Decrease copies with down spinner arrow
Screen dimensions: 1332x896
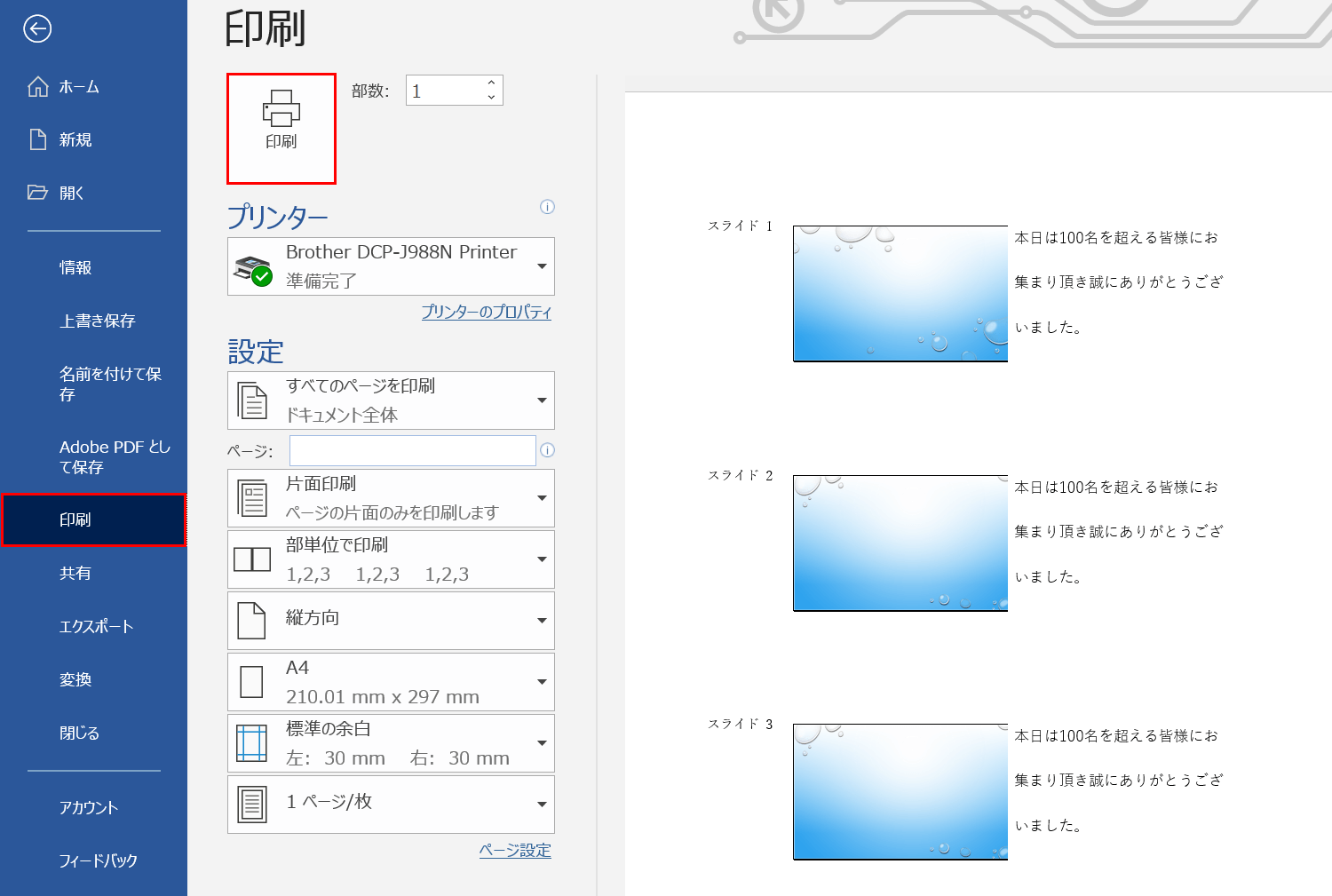[491, 98]
